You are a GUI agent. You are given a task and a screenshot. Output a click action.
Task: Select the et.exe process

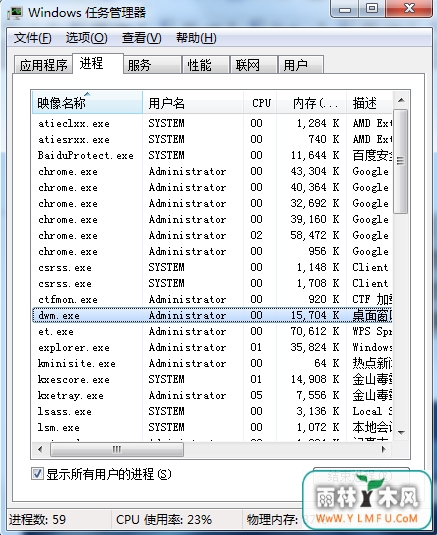point(212,331)
